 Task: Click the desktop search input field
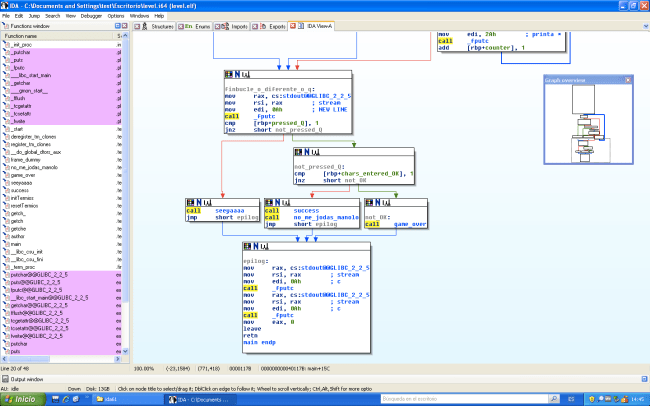[x=530, y=399]
